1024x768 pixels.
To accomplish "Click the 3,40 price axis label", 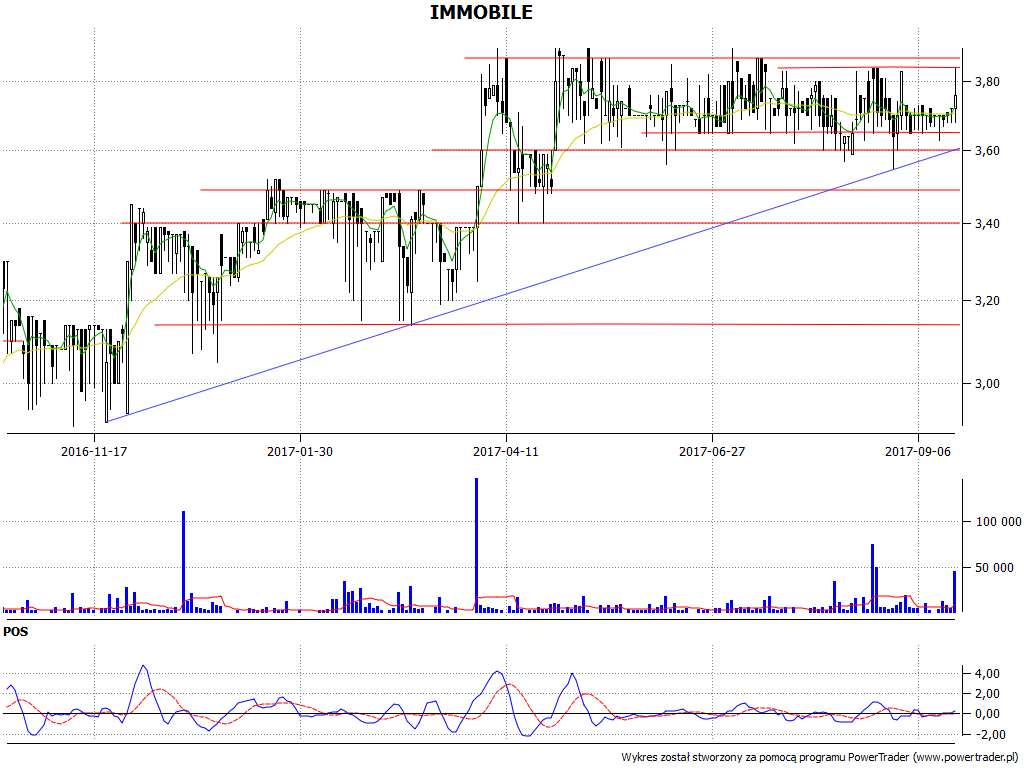I will point(987,224).
